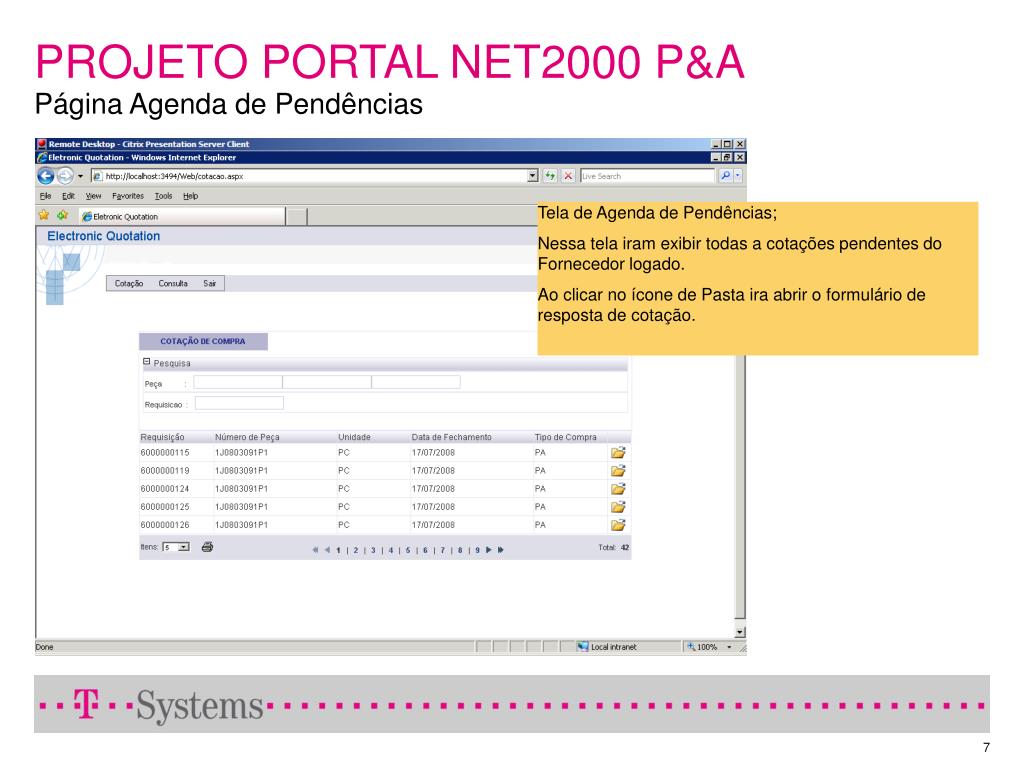Click the Favorites Center star icon

click(x=44, y=215)
